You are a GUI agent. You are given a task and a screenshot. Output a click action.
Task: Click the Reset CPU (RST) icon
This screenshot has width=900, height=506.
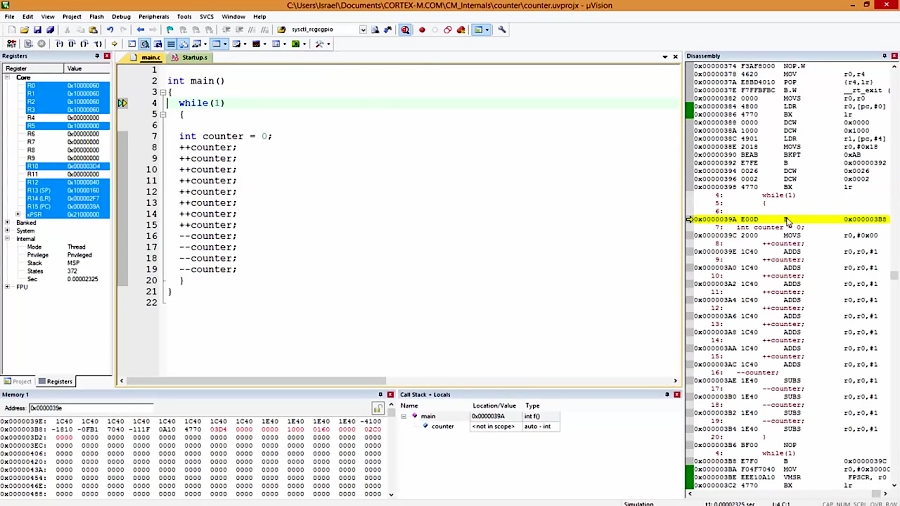[10, 44]
